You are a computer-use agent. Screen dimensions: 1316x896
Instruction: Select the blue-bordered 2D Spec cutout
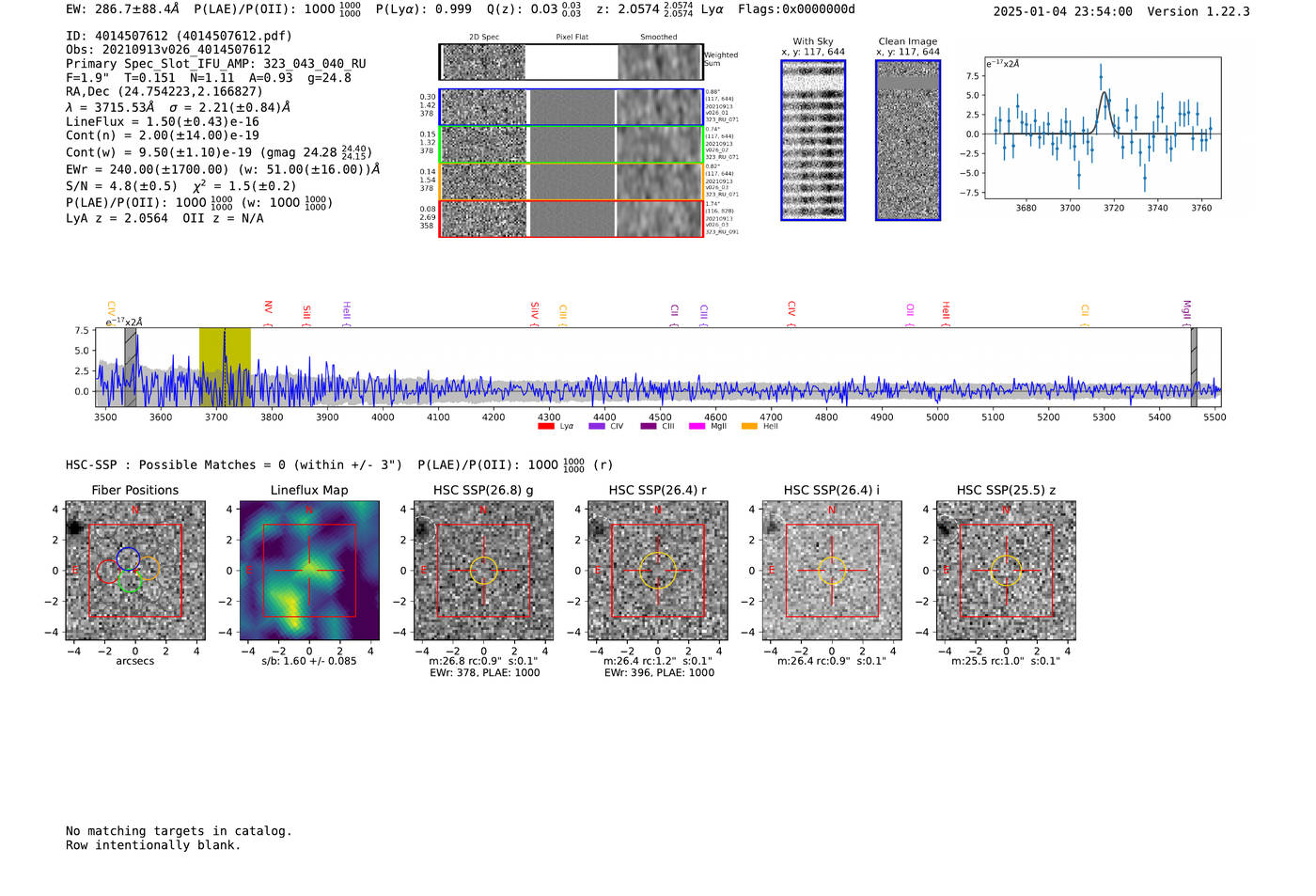484,107
